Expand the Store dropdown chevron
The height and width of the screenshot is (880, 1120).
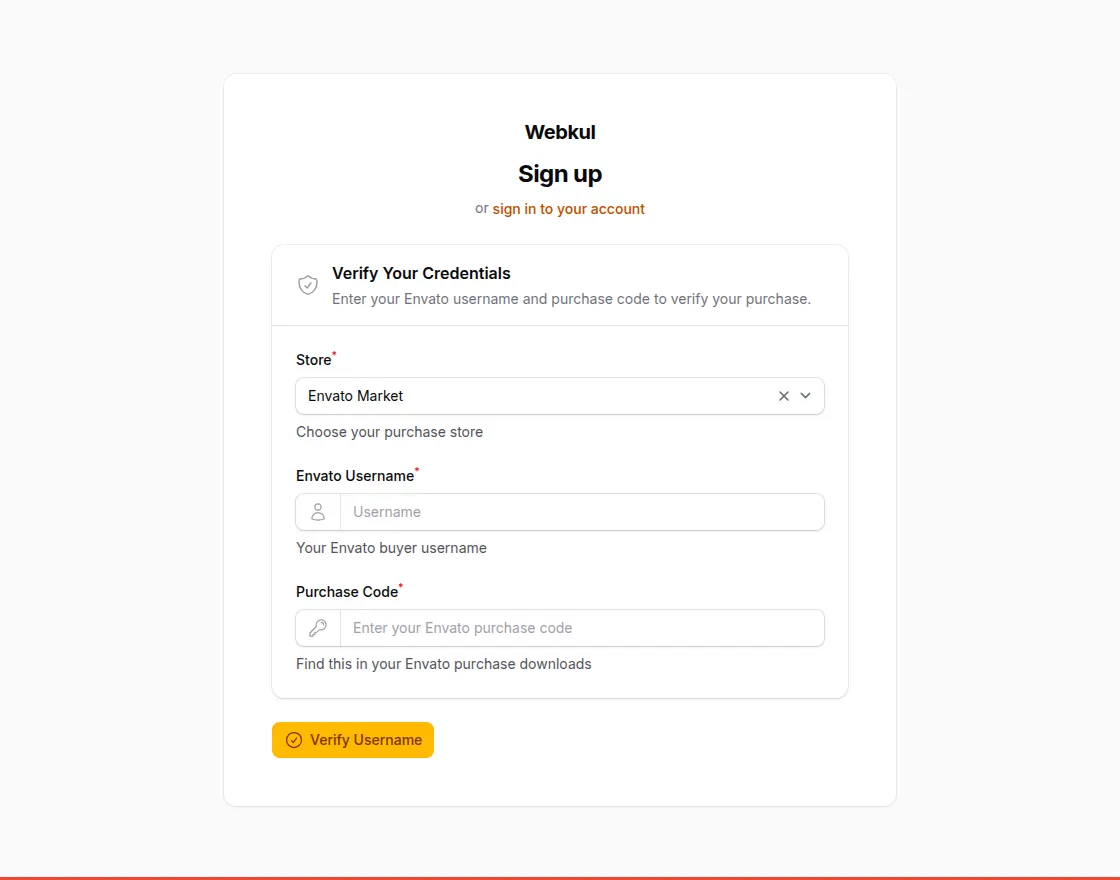point(806,396)
